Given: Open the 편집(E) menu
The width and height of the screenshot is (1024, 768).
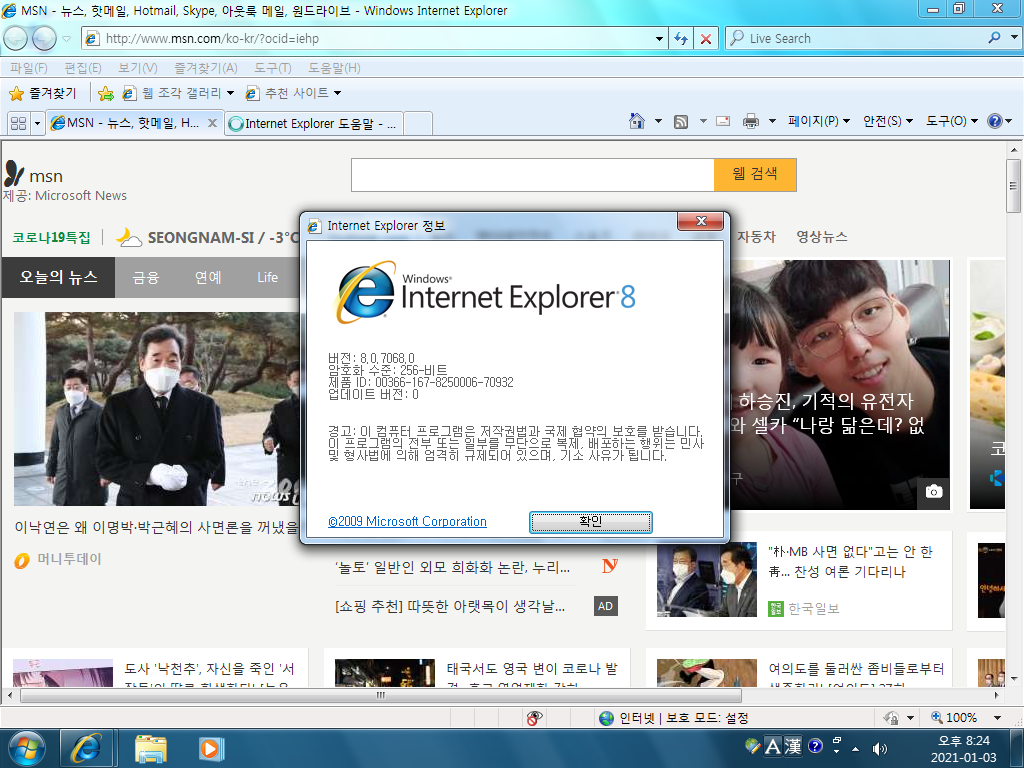Looking at the screenshot, I should coord(83,68).
